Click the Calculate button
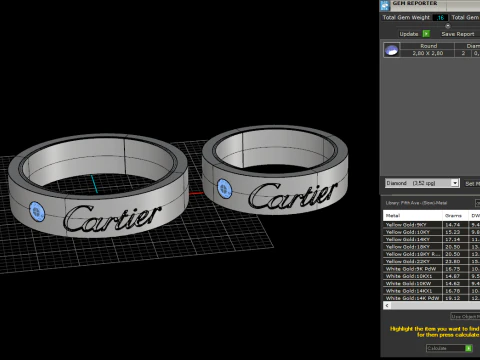 pos(449,348)
